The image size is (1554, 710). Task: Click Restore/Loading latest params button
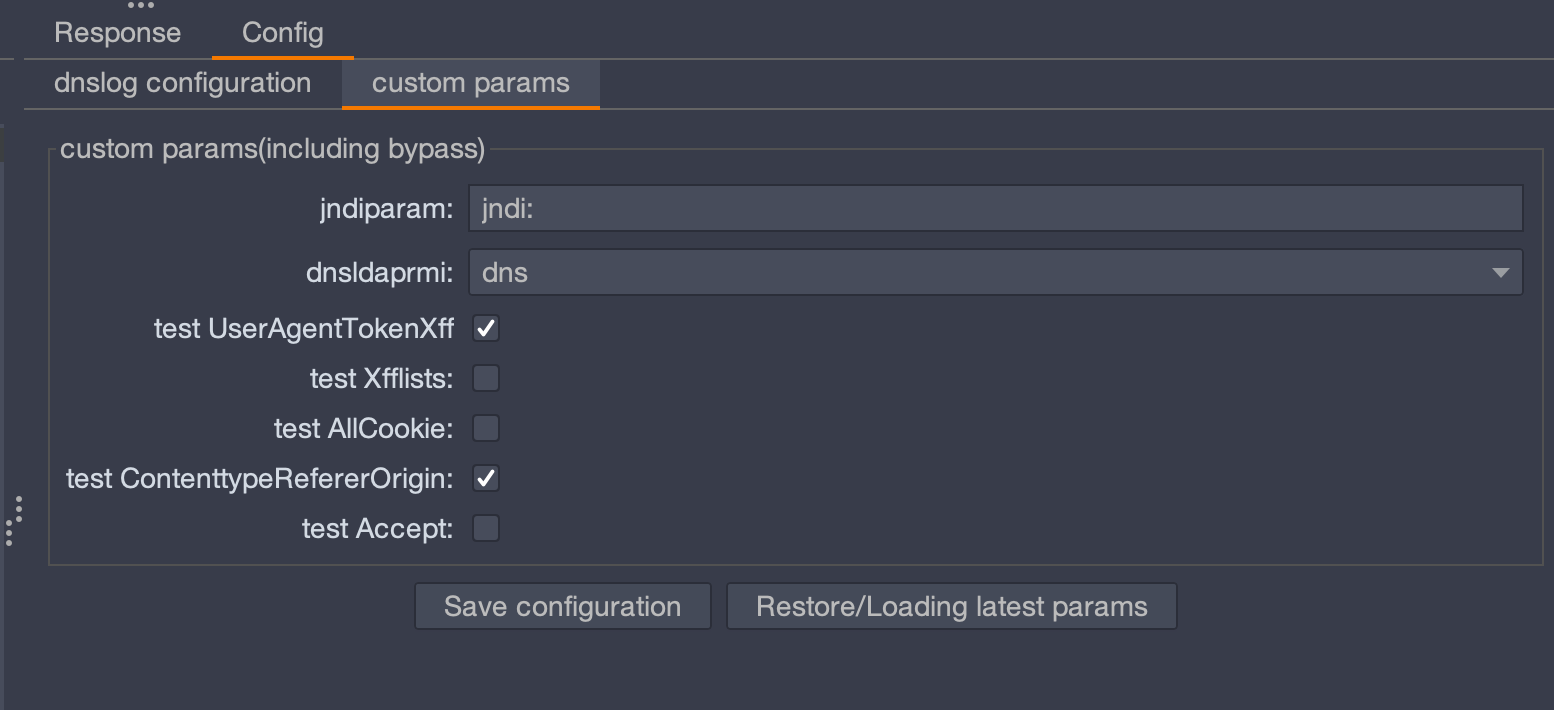[x=951, y=606]
